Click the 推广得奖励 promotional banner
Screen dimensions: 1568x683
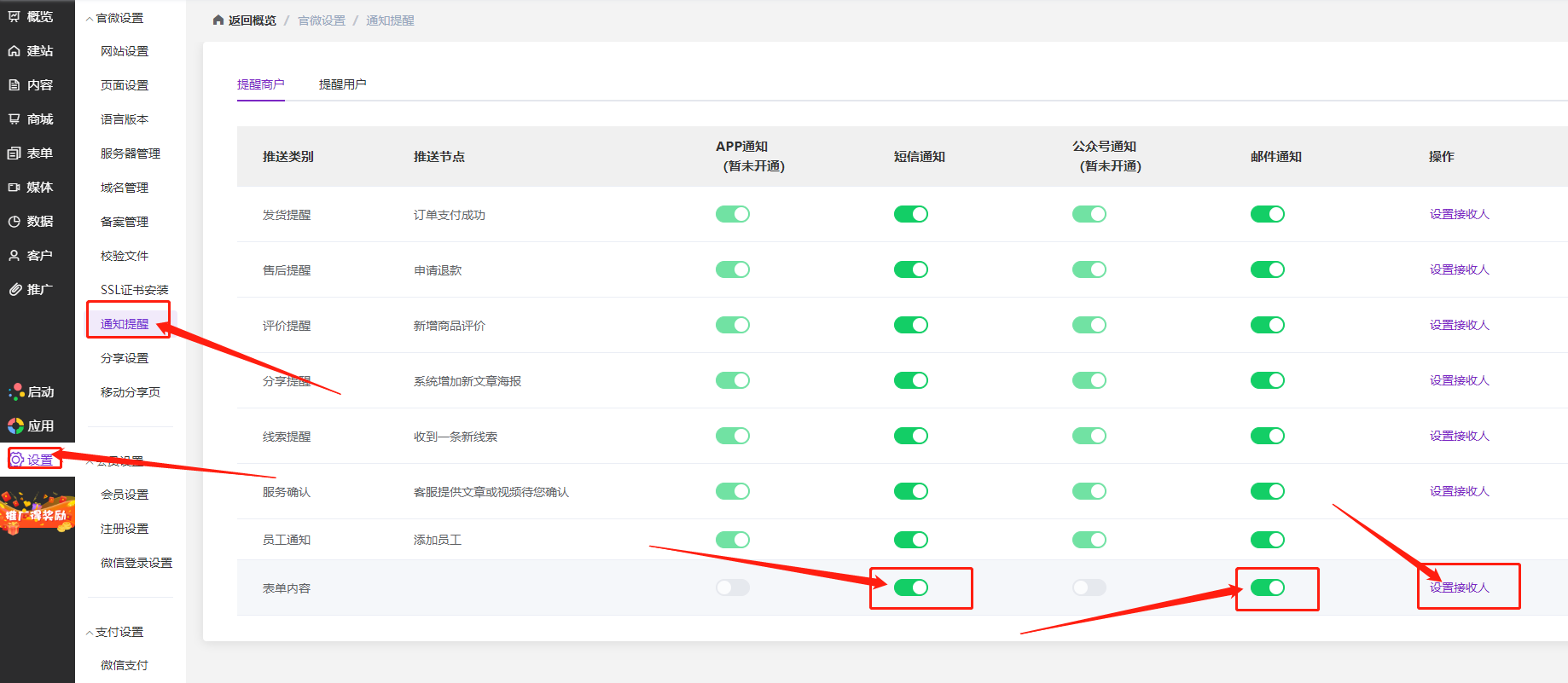tap(37, 513)
